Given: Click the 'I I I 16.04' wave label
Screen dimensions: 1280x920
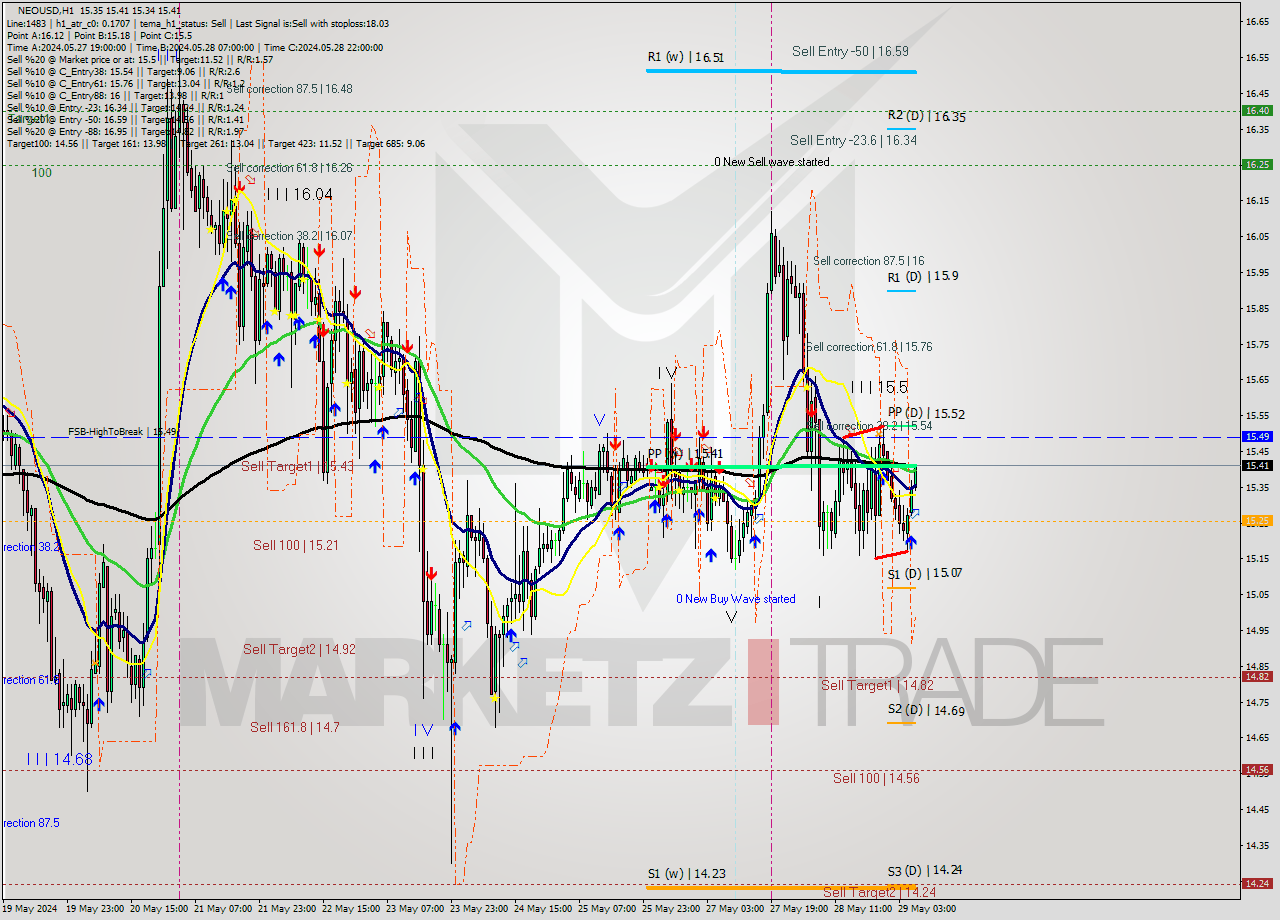Looking at the screenshot, I should click(x=299, y=195).
